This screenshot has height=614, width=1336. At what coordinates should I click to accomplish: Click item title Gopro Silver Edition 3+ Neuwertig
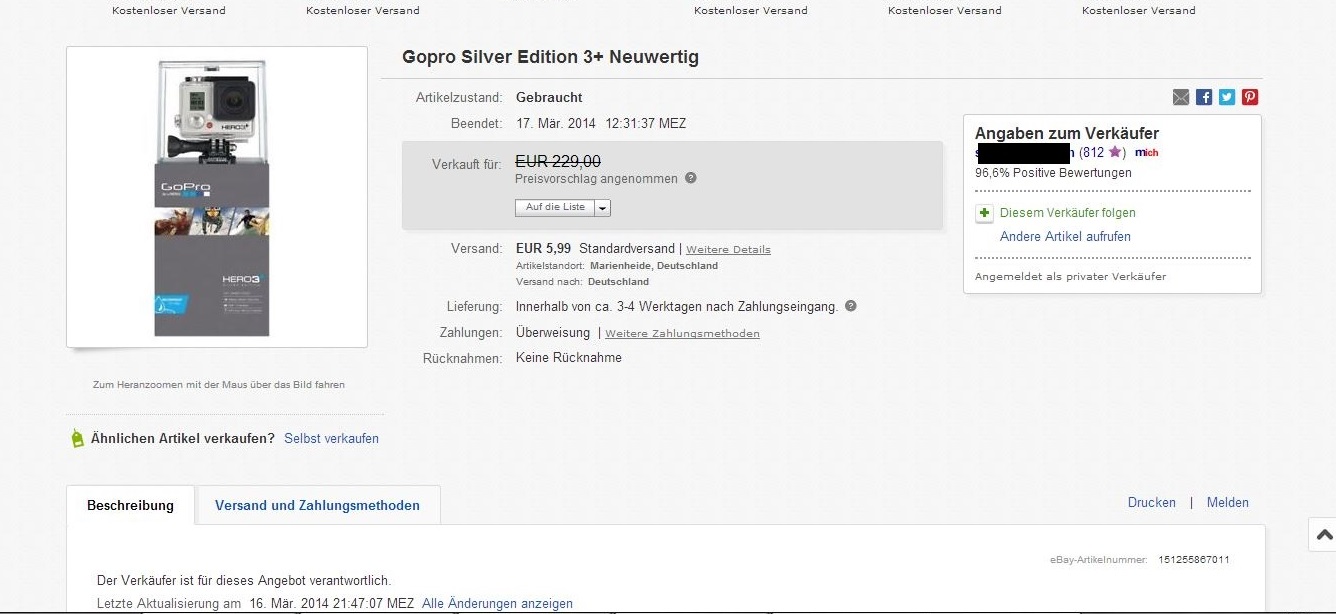pos(550,57)
